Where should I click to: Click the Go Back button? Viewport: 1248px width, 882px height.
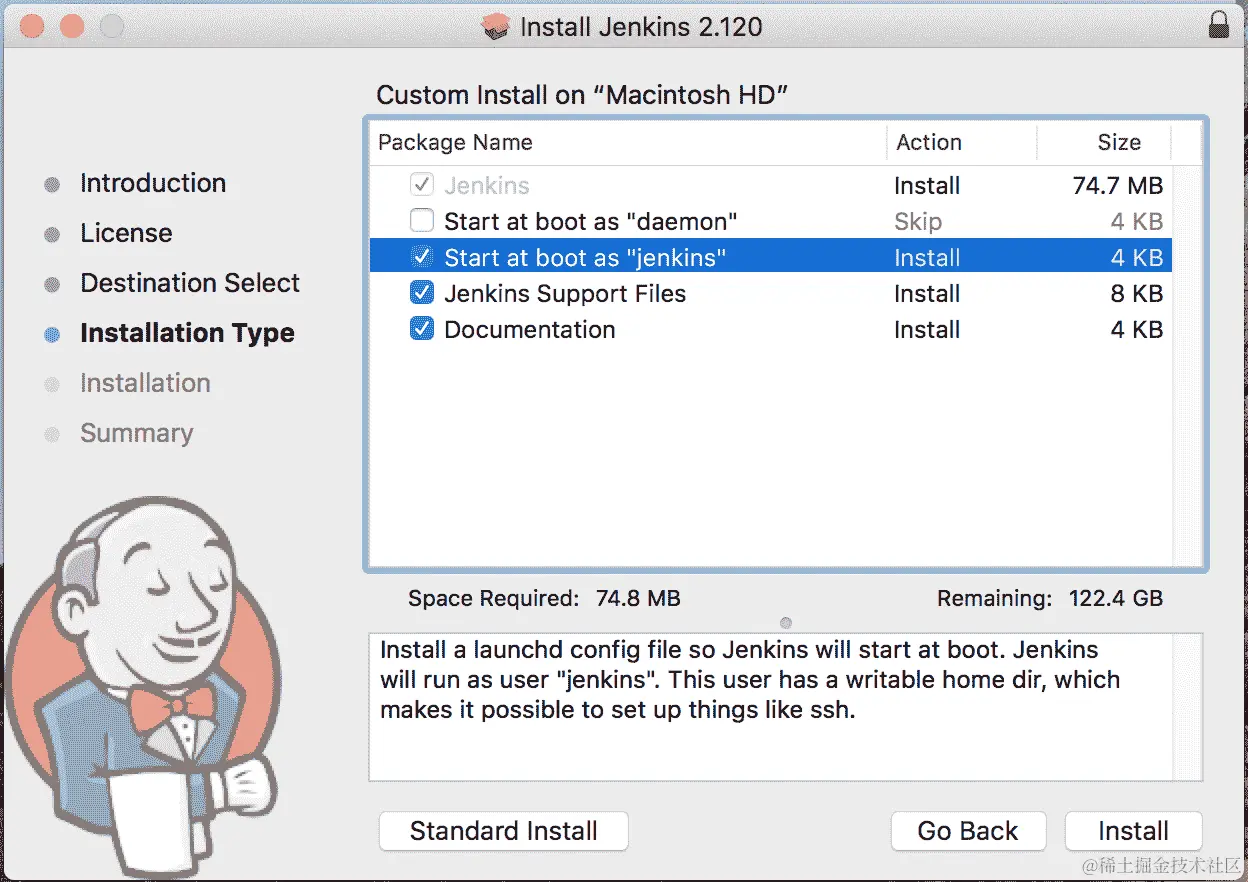coord(968,831)
